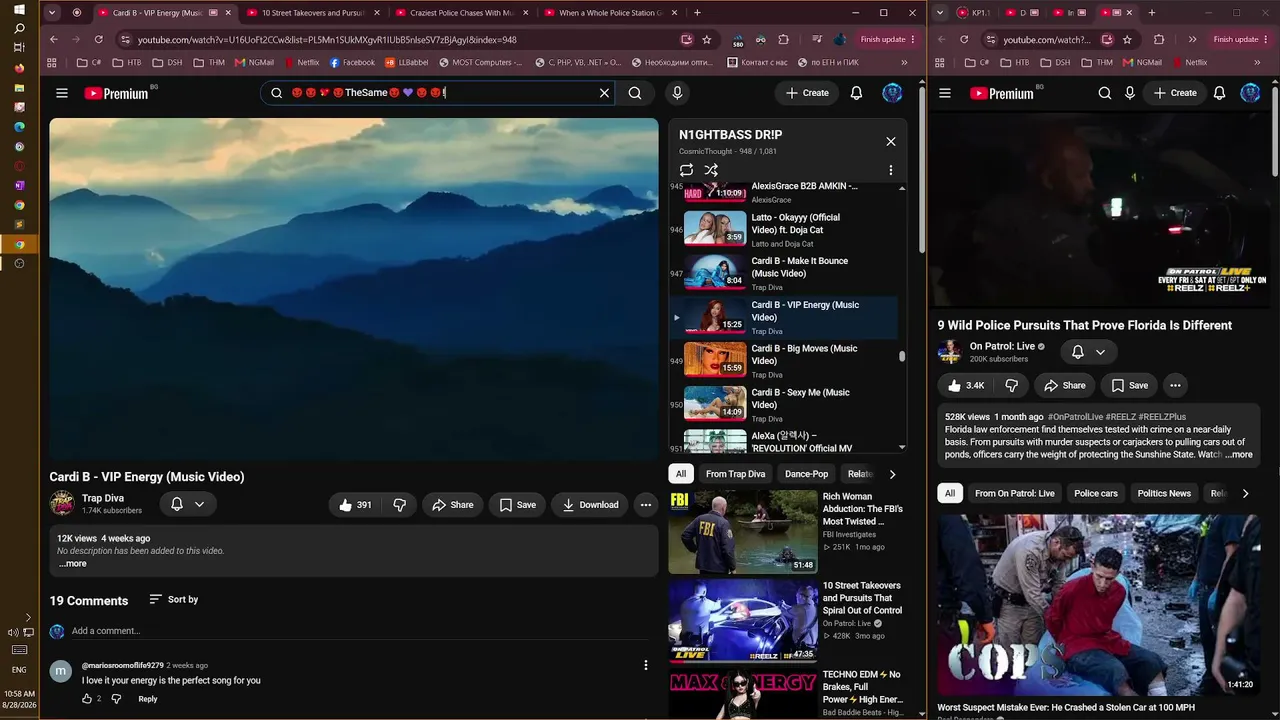Open Worst Suspect Mistake Ever video thumbnail
Image resolution: width=1280 pixels, height=720 pixels.
pyautogui.click(x=1099, y=604)
